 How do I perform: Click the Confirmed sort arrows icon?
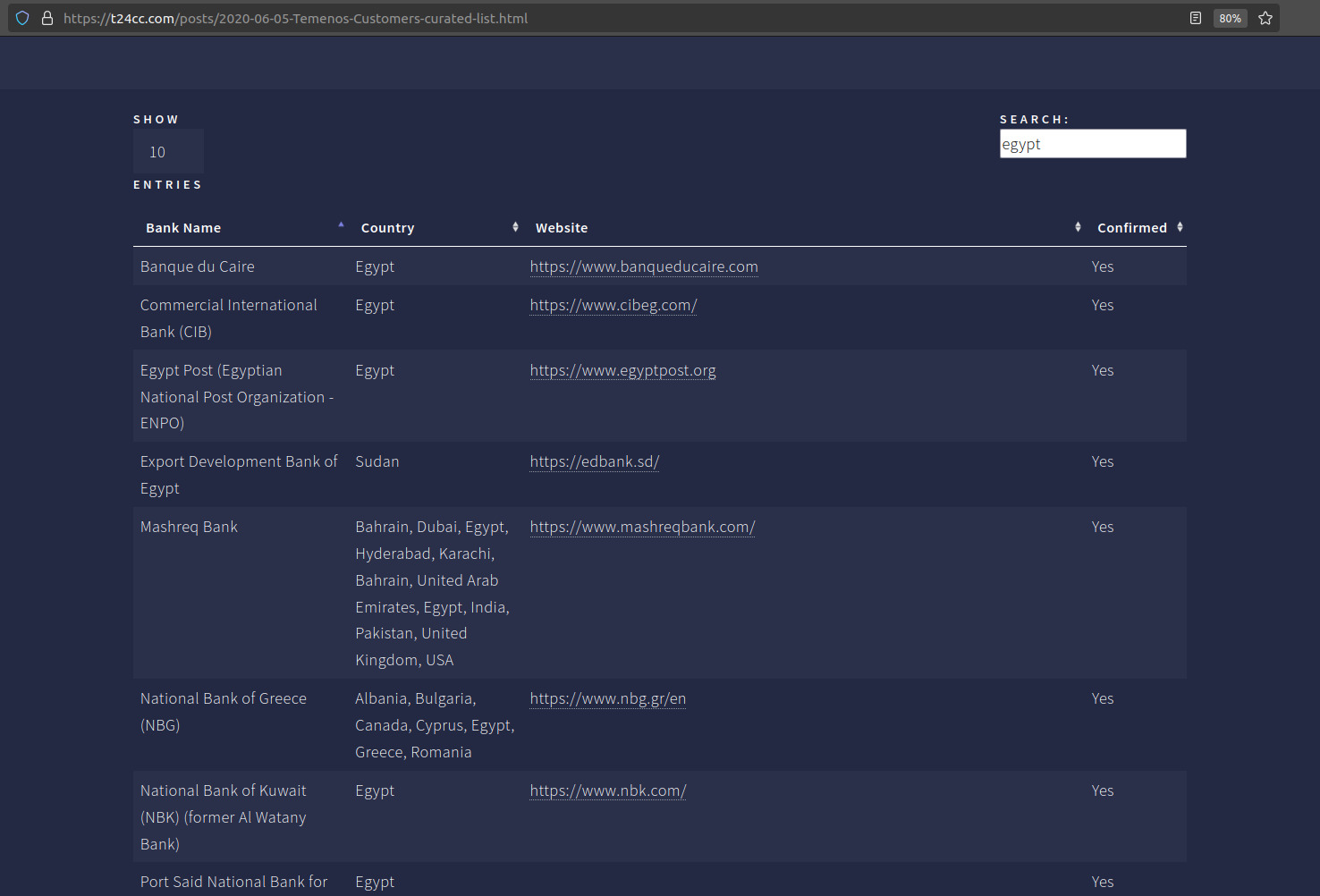pyautogui.click(x=1180, y=227)
